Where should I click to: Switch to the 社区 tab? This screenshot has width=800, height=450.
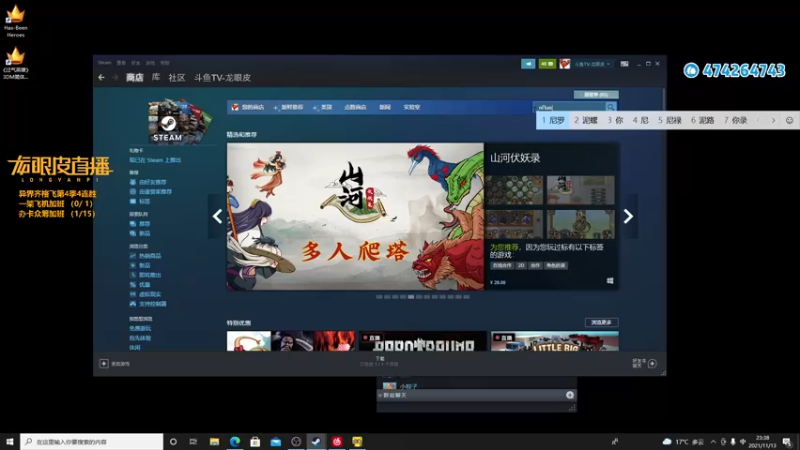pyautogui.click(x=177, y=78)
